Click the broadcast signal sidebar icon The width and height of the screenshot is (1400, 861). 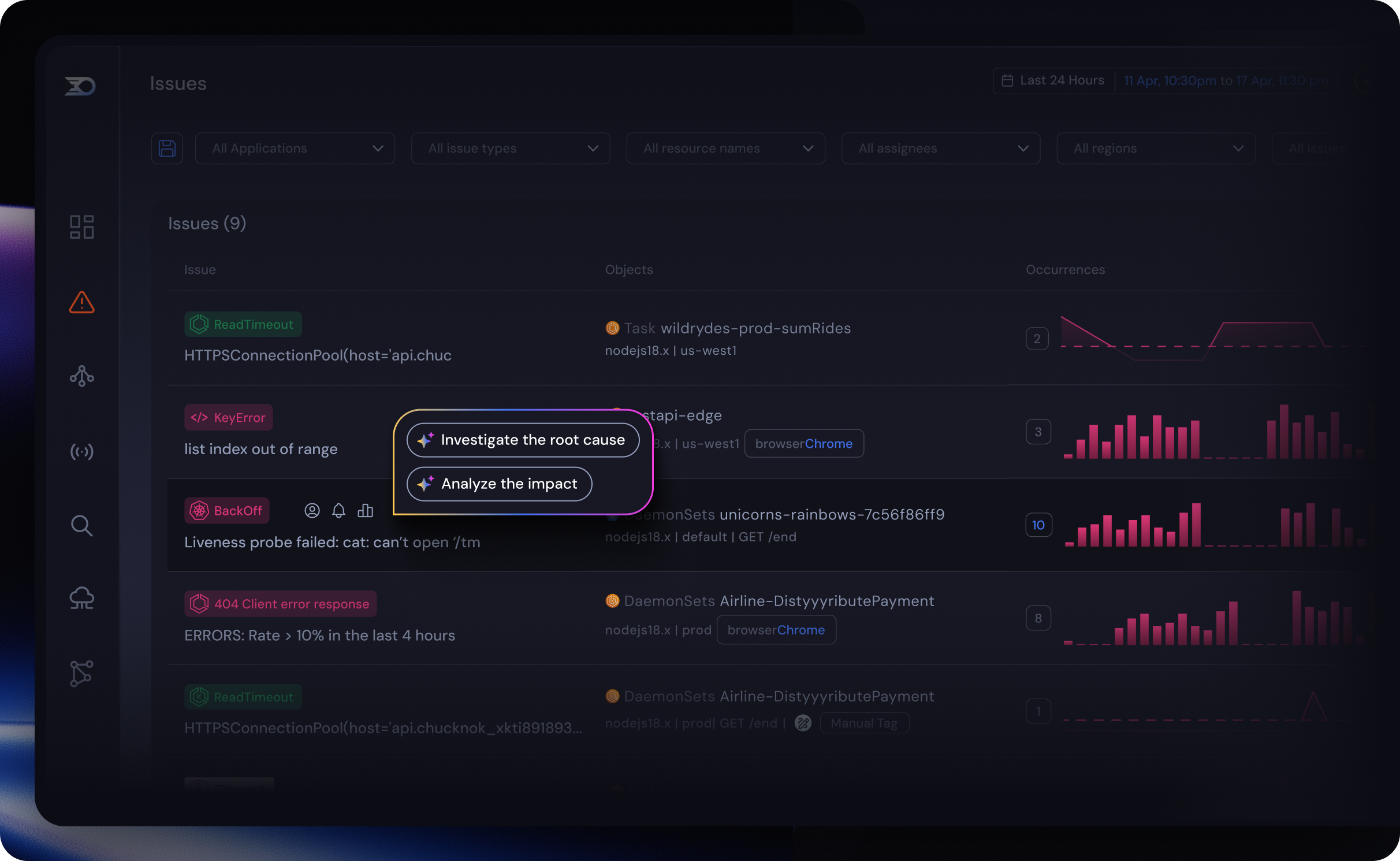point(81,451)
